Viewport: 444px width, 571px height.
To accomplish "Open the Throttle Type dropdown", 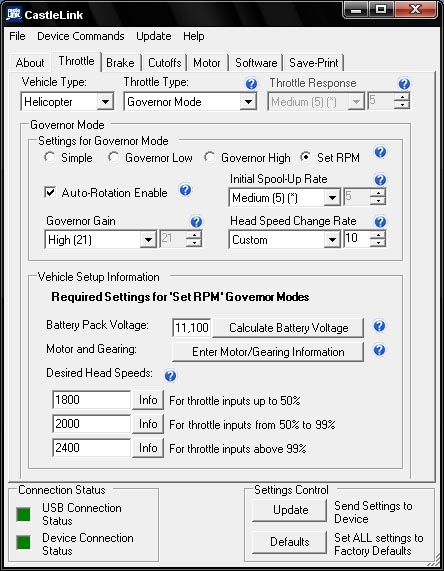I will click(248, 102).
